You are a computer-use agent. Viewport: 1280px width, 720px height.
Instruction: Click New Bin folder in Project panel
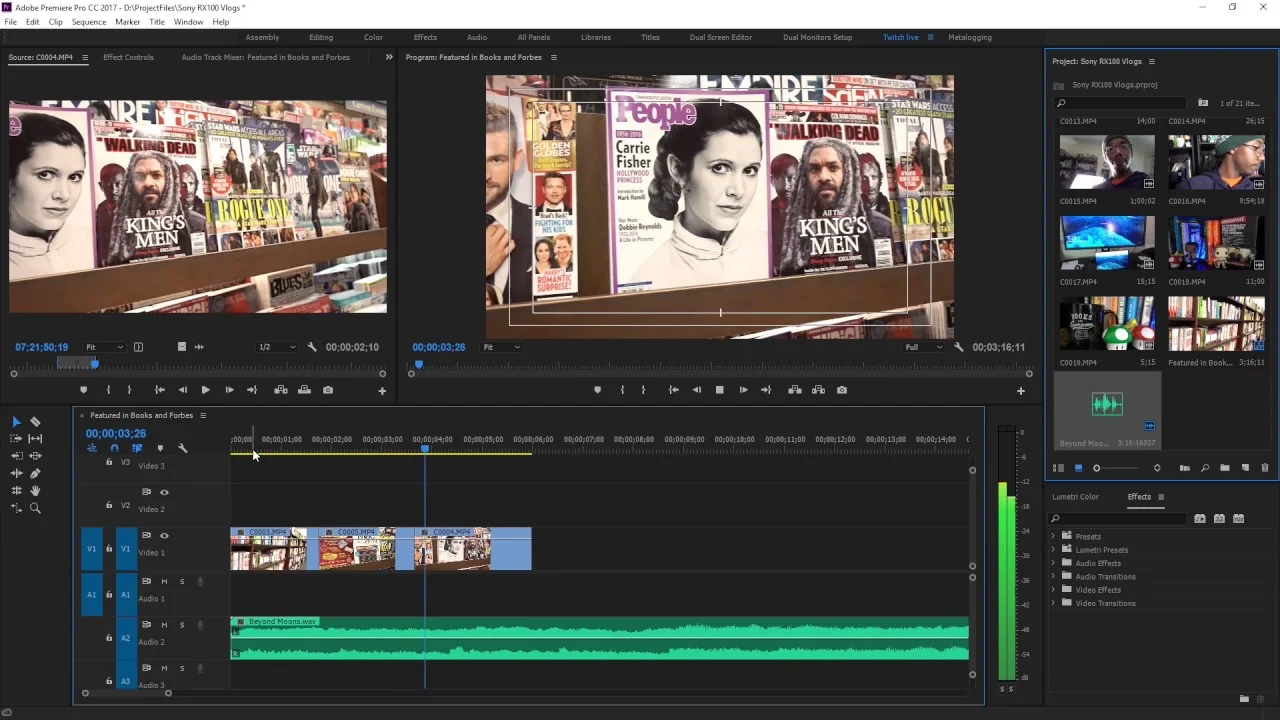(1225, 468)
